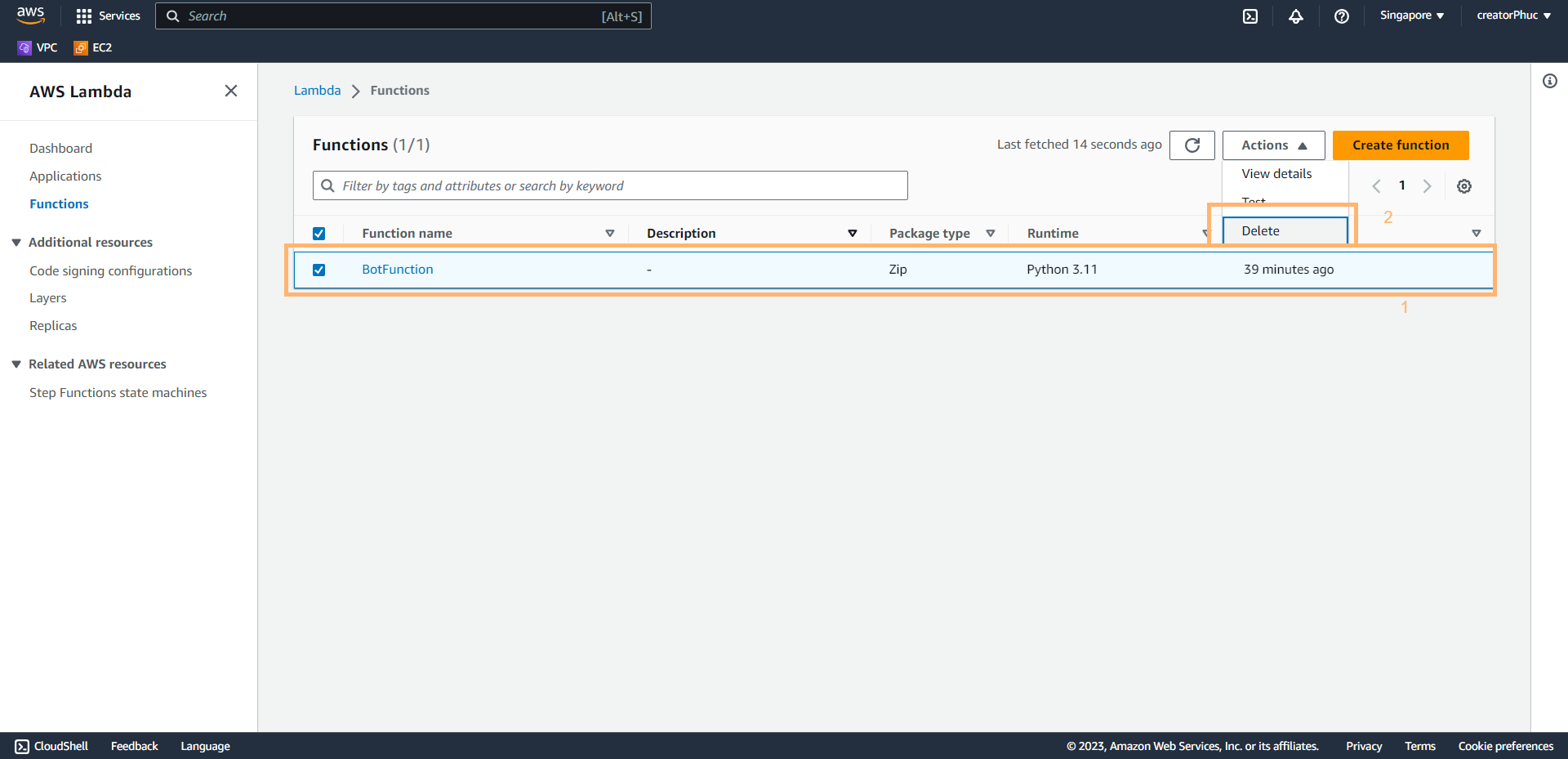Click the Zip package type cell
The height and width of the screenshot is (759, 1568).
click(x=898, y=270)
